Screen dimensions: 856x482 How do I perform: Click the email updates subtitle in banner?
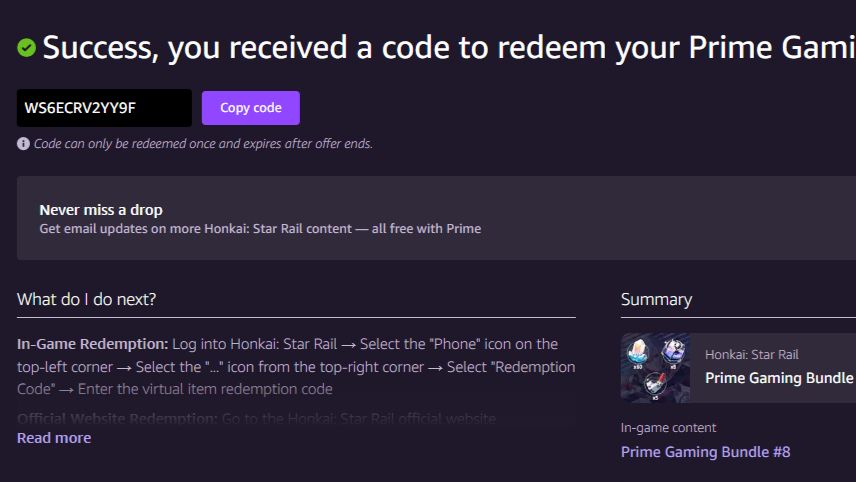click(260, 229)
